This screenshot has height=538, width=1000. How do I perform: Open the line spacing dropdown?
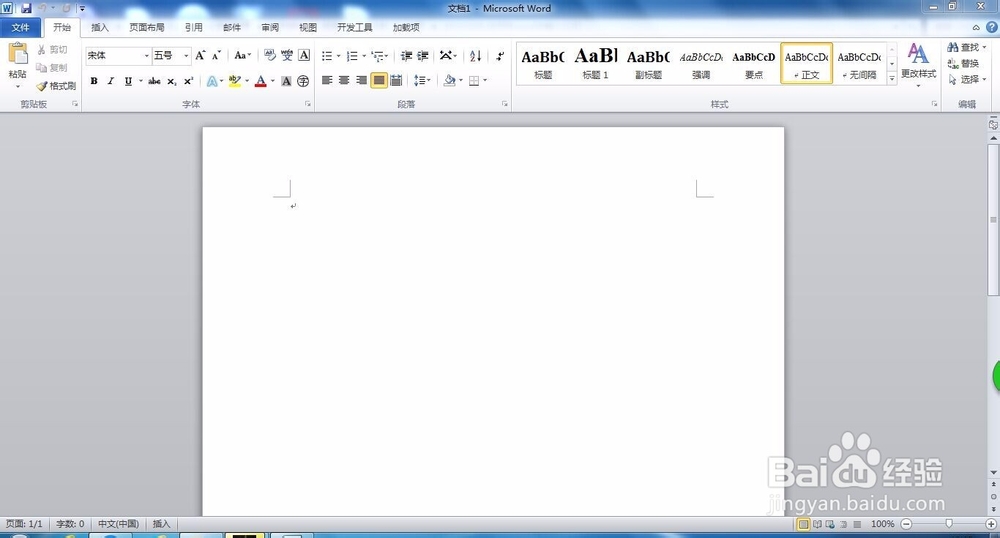pos(422,80)
